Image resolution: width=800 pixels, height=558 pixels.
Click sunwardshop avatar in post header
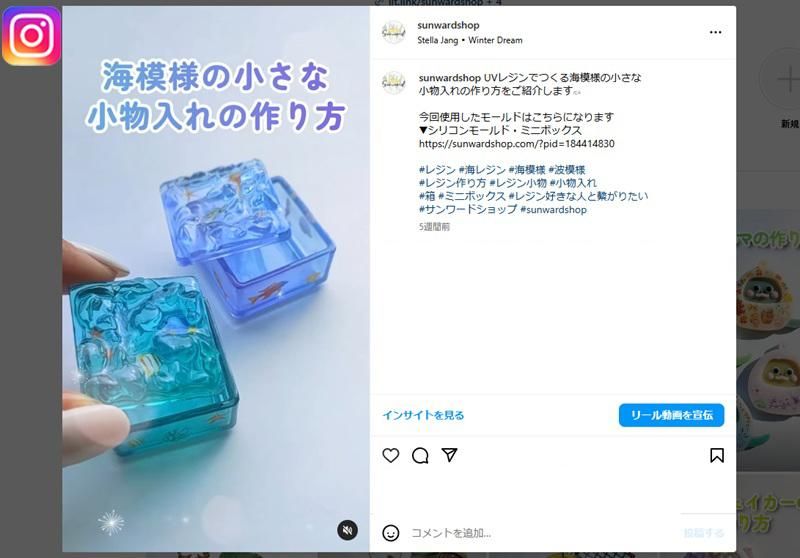click(393, 32)
